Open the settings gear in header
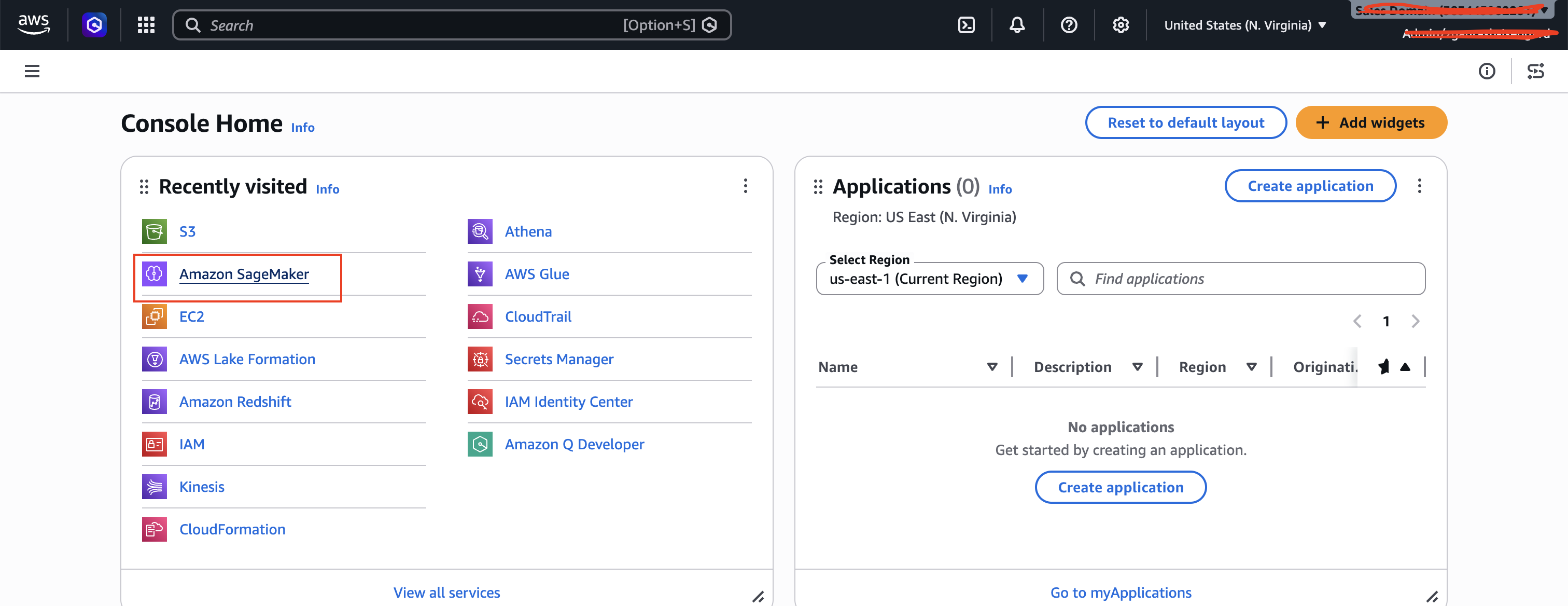Screen dimensions: 1568x606 1121,25
